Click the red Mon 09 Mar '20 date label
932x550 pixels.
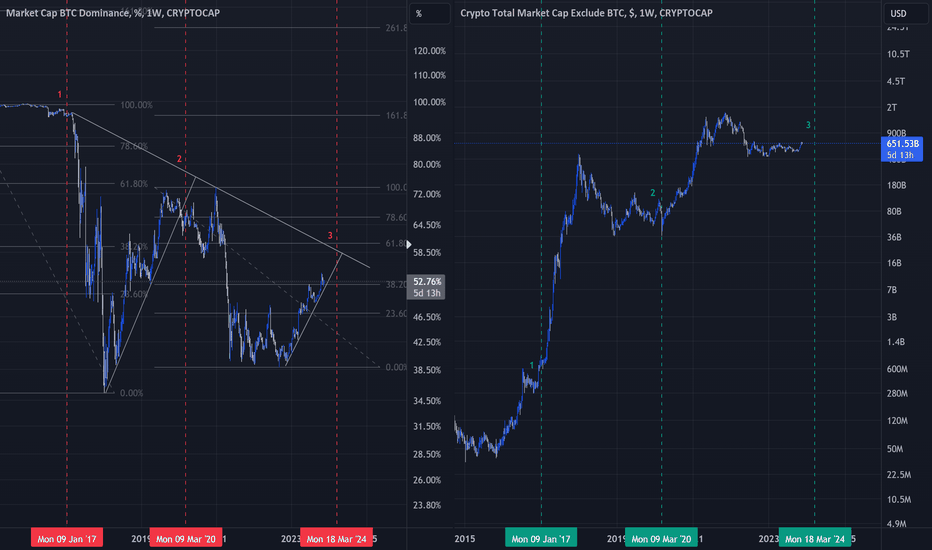185,538
